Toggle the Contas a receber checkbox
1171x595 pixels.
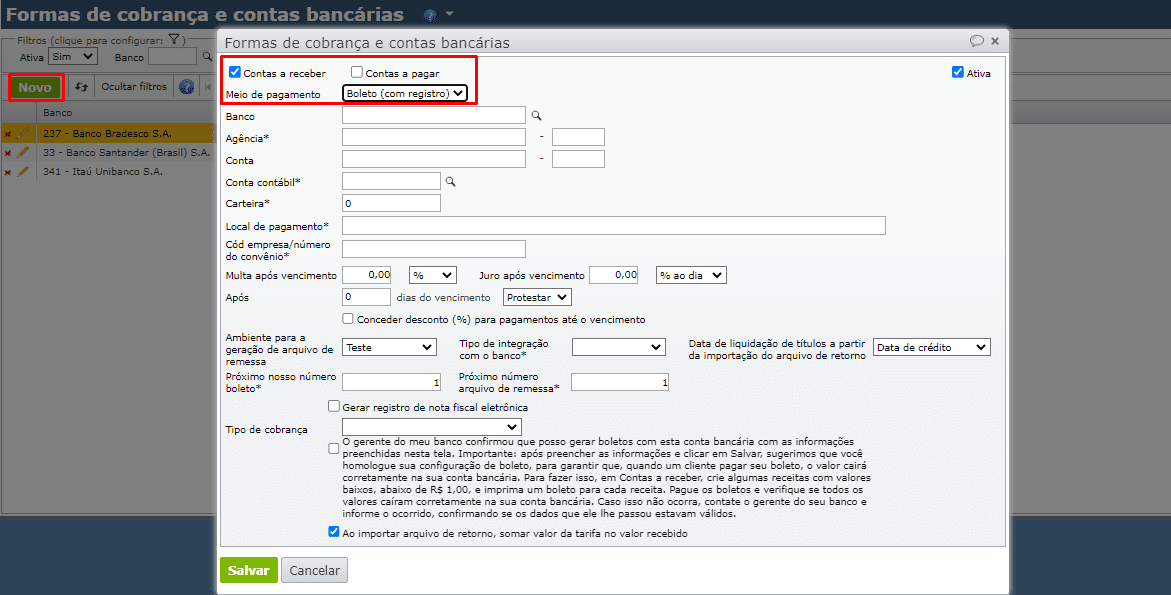[x=234, y=72]
